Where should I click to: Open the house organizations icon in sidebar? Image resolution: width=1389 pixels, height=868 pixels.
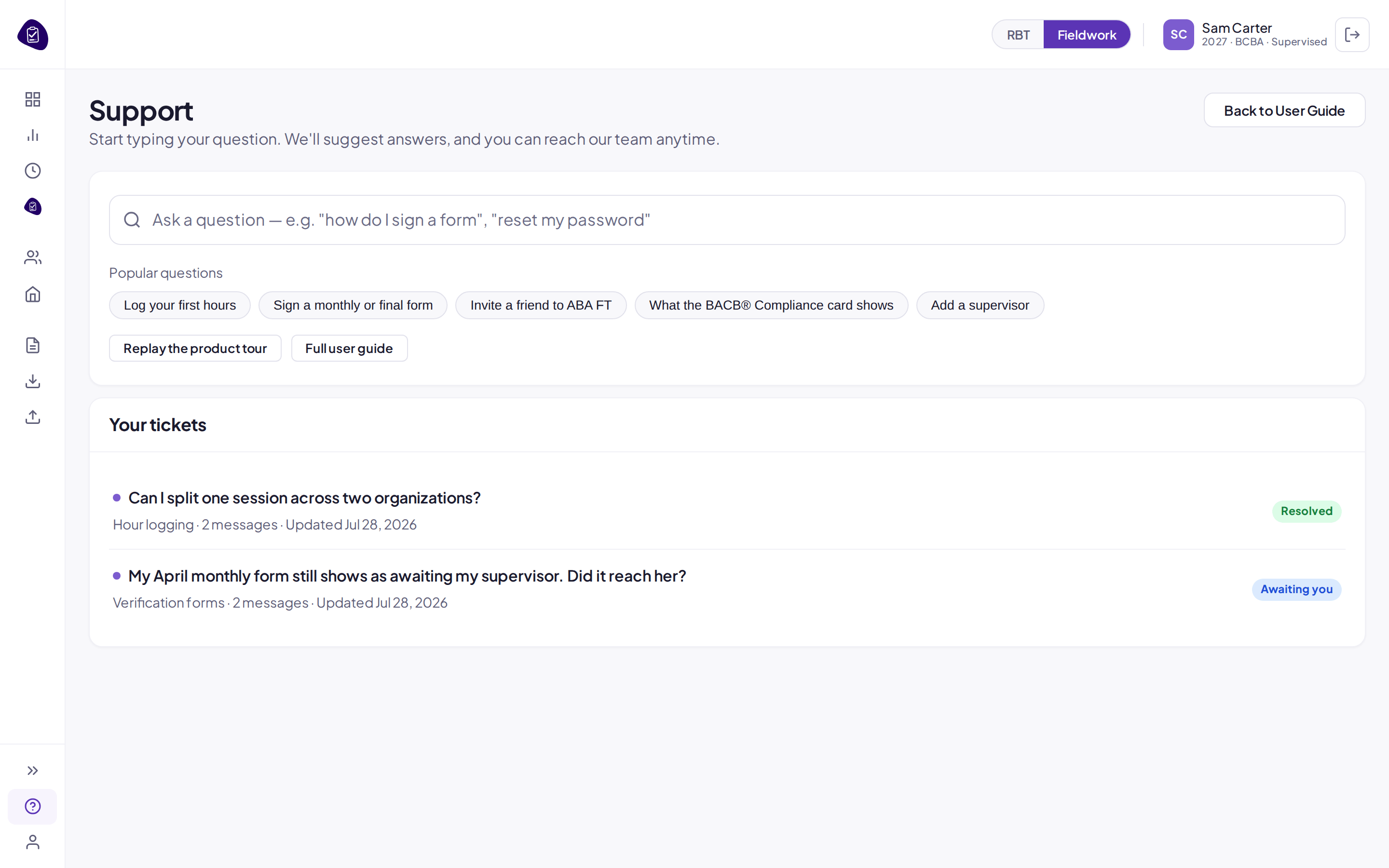click(x=33, y=295)
